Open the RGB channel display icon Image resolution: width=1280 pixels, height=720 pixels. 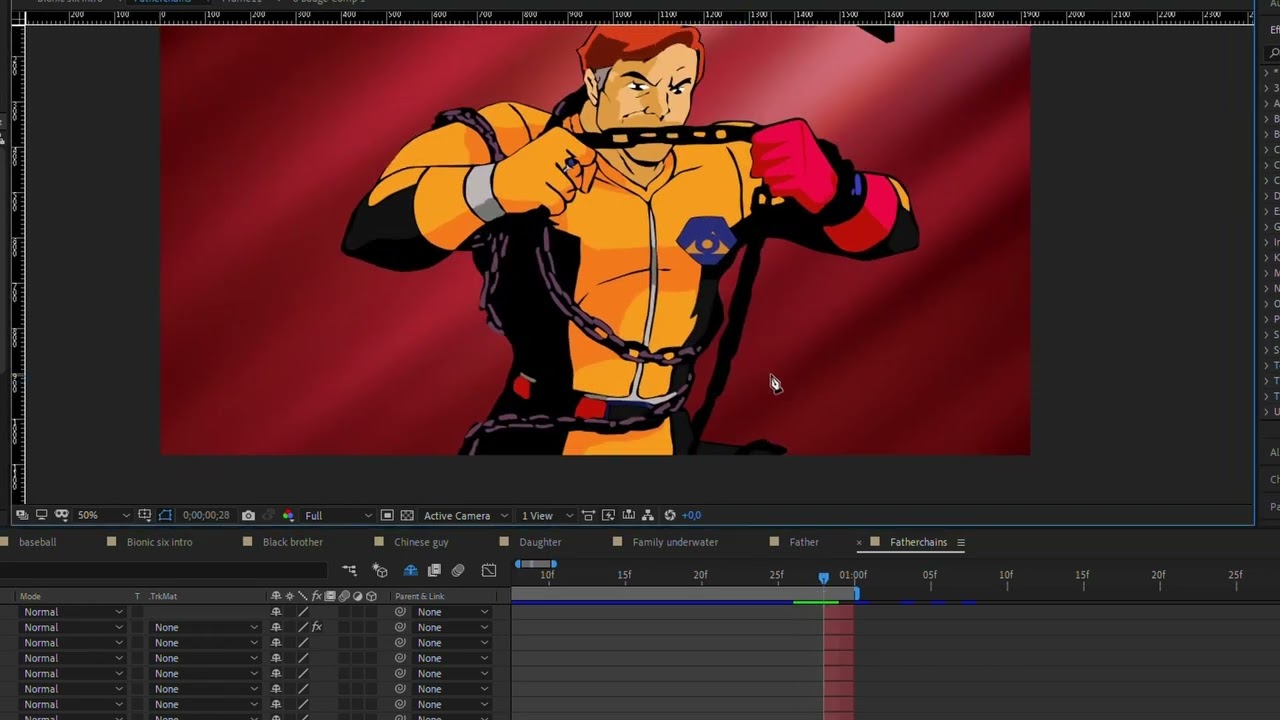click(288, 515)
